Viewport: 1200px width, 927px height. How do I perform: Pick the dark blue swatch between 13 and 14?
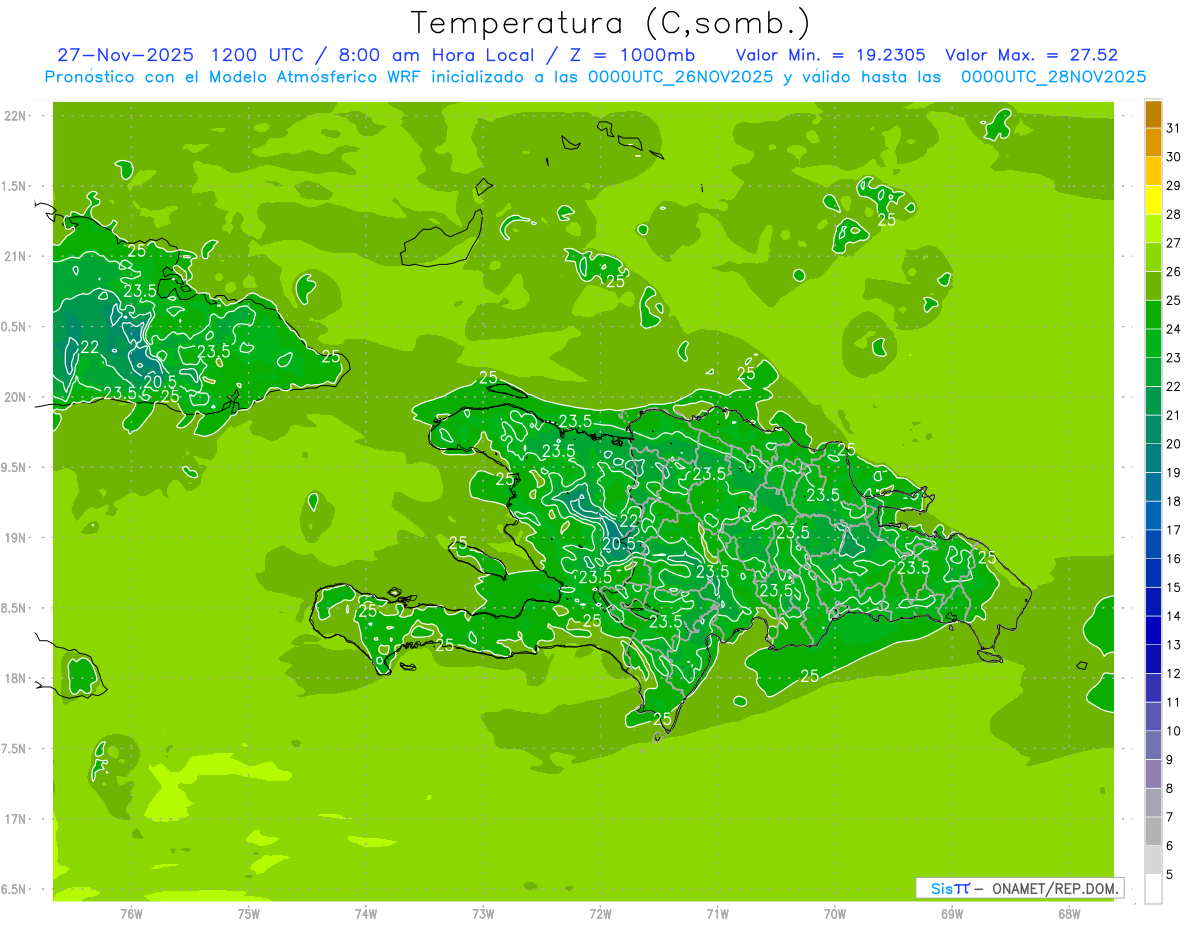point(1153,630)
